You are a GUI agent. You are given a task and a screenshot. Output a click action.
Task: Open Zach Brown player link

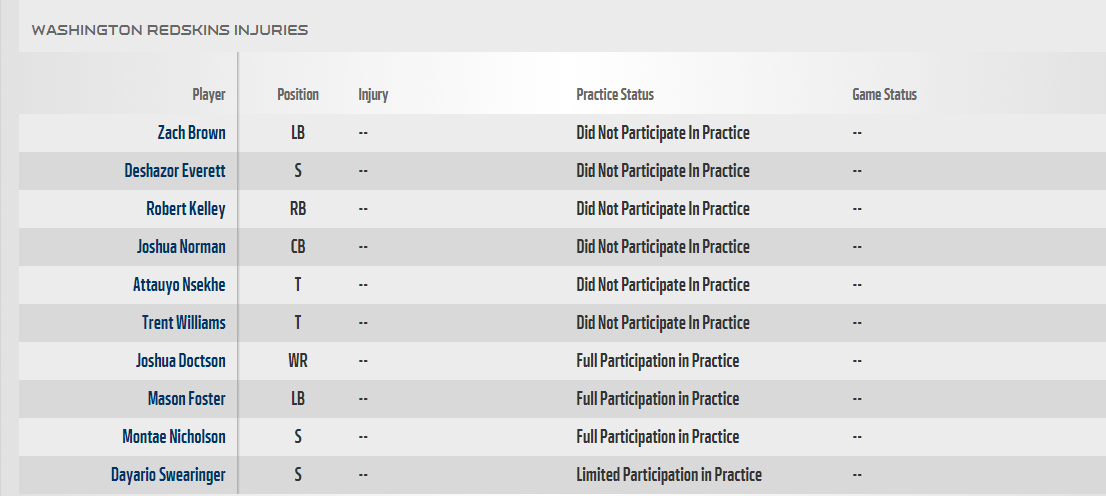(191, 133)
